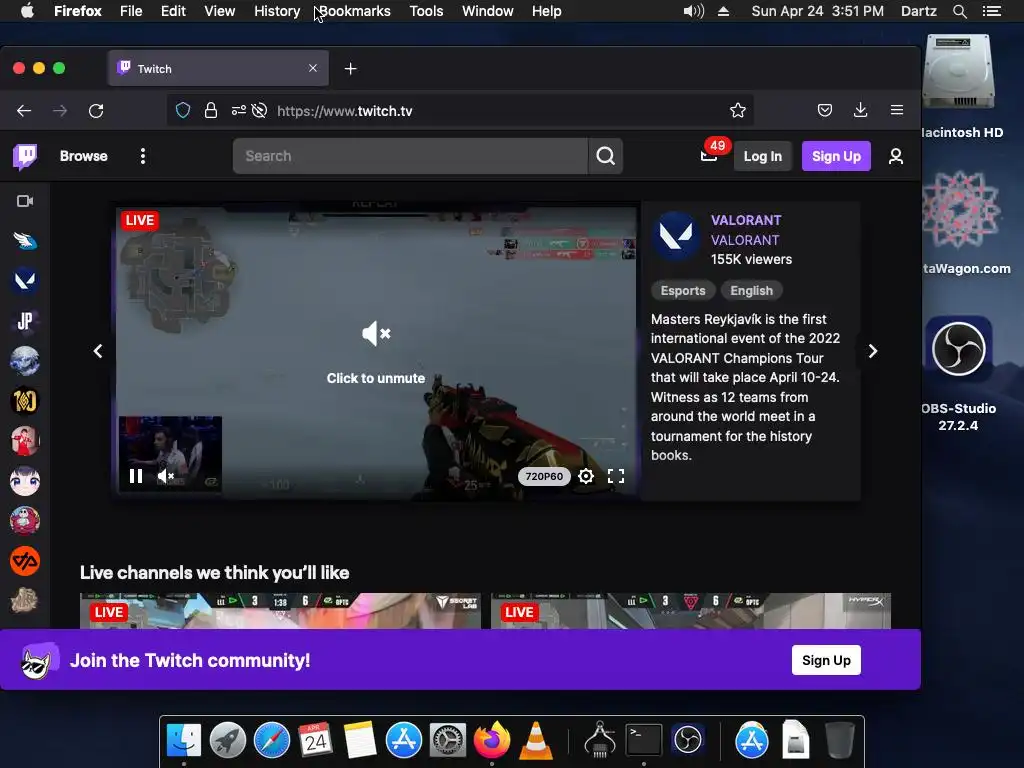Screen dimensions: 1024x768
Task: Open the JP channel avatar in sidebar
Action: (25, 321)
